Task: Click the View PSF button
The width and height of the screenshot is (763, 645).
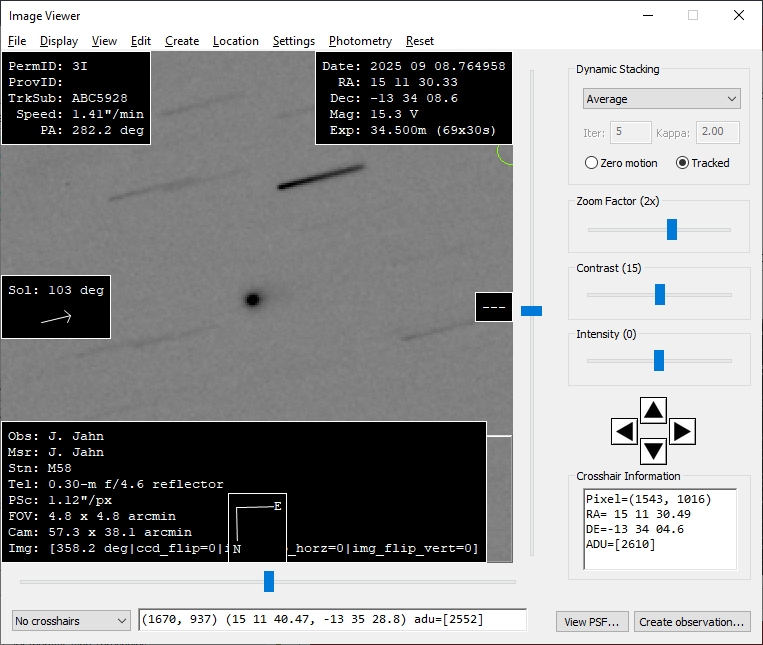Action: (592, 621)
